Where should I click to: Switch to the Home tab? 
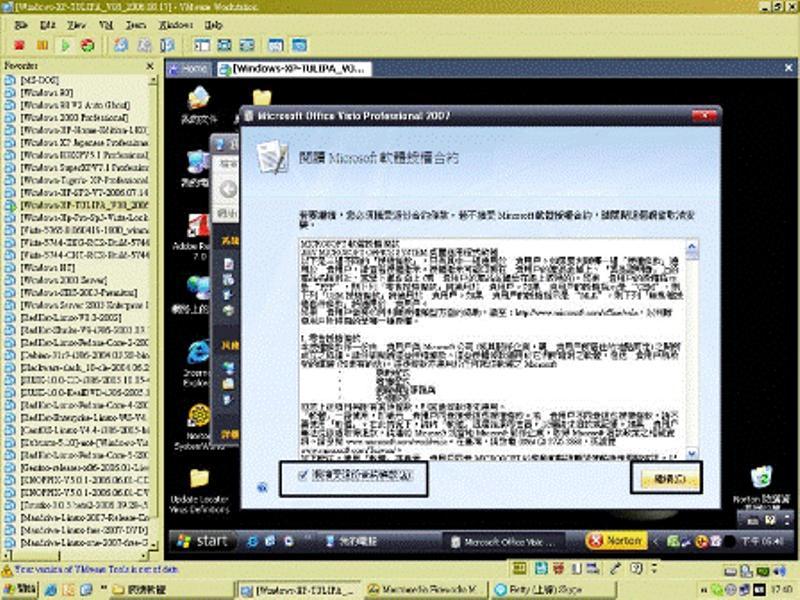(x=189, y=68)
